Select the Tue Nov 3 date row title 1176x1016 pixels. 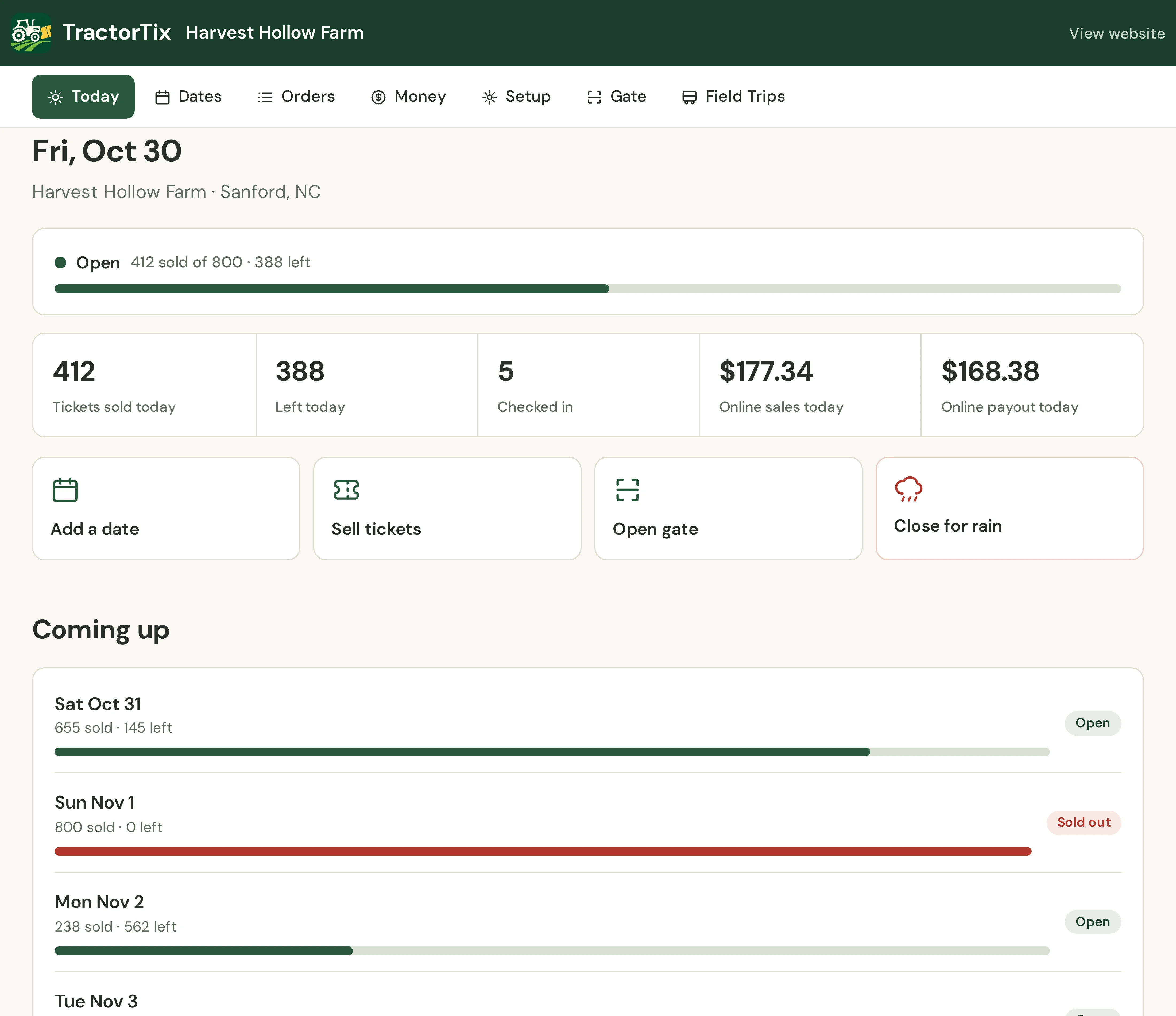click(96, 1001)
